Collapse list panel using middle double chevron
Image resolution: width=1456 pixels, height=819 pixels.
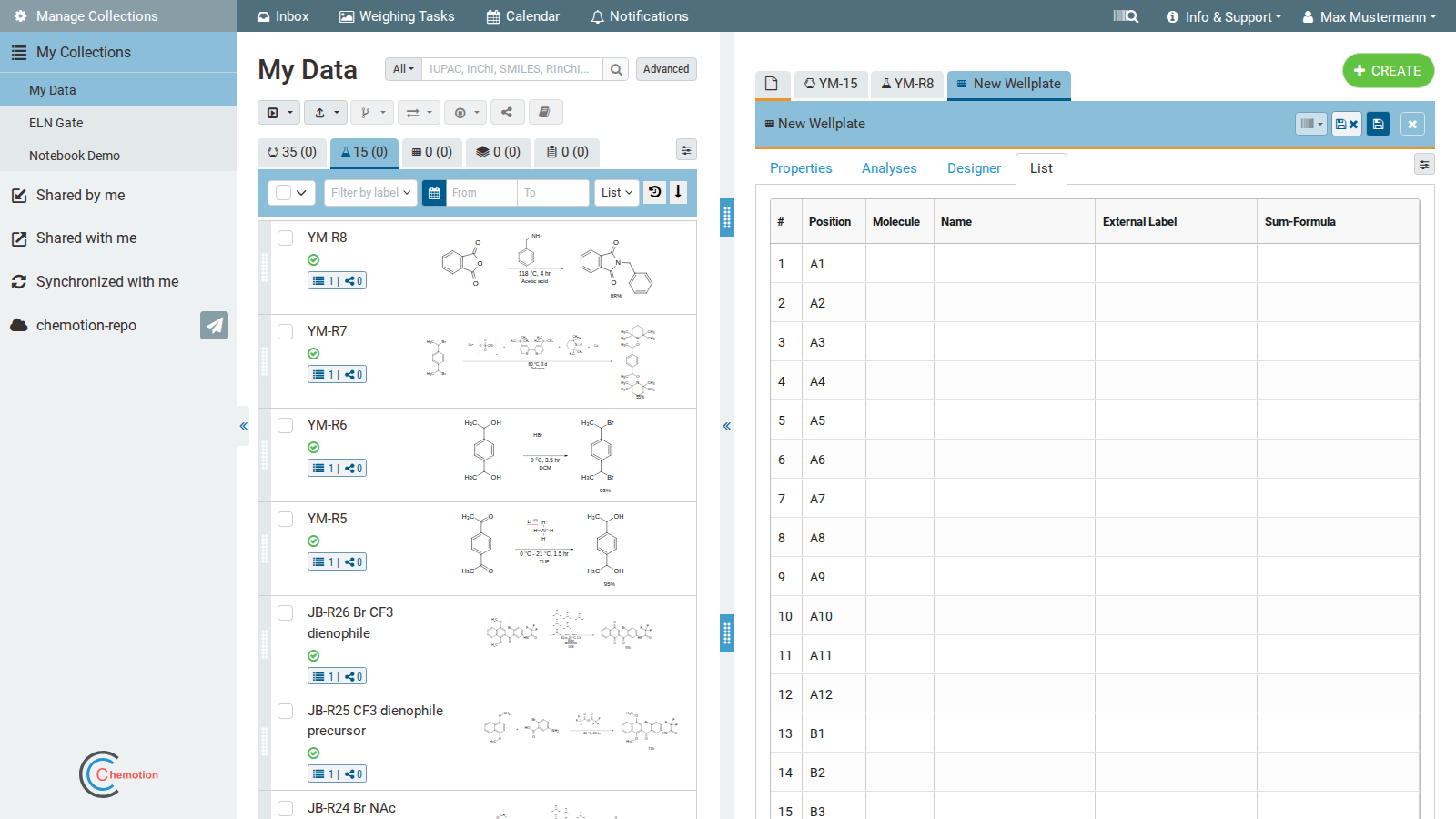tap(726, 425)
